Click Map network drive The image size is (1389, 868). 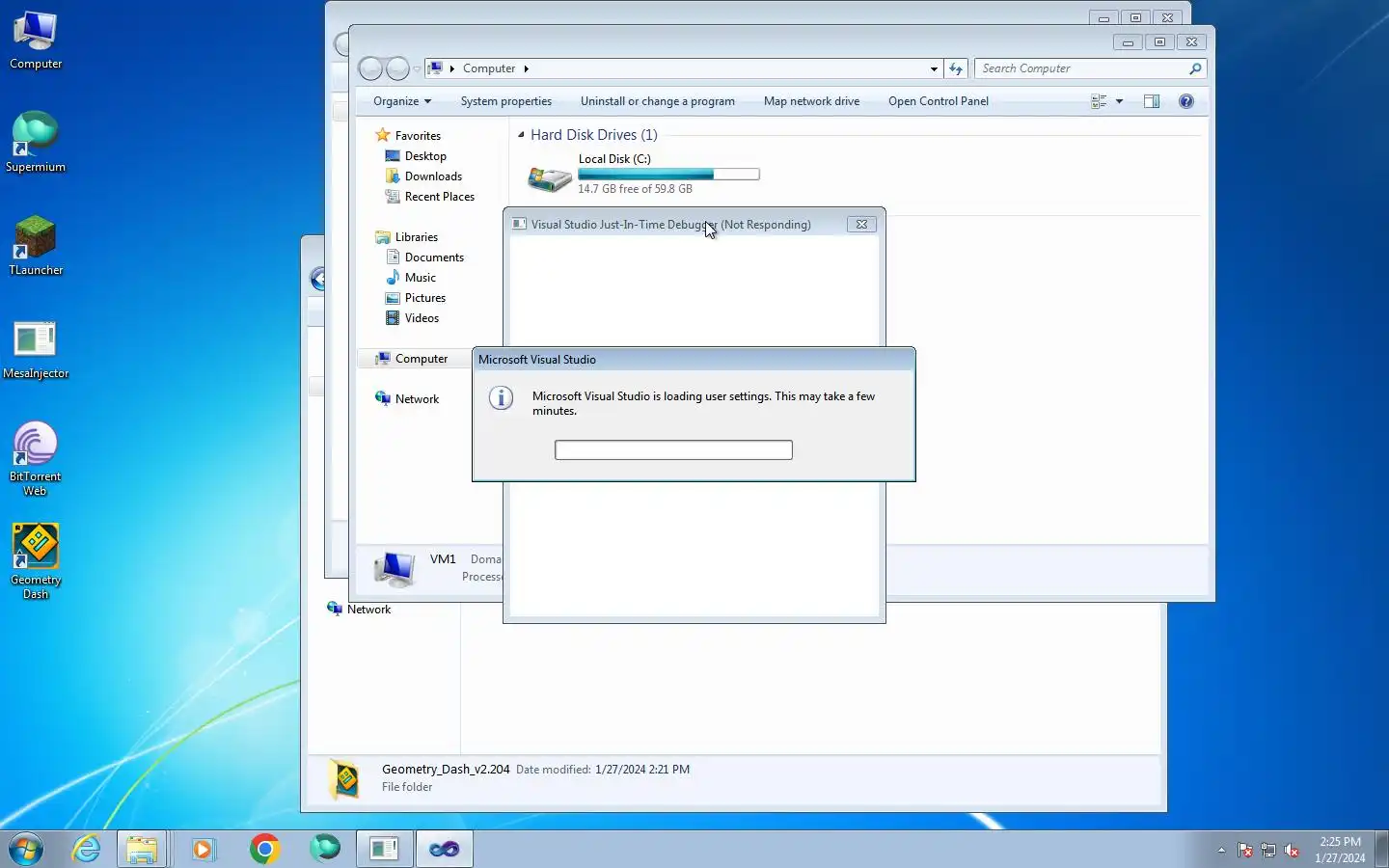pyautogui.click(x=811, y=101)
